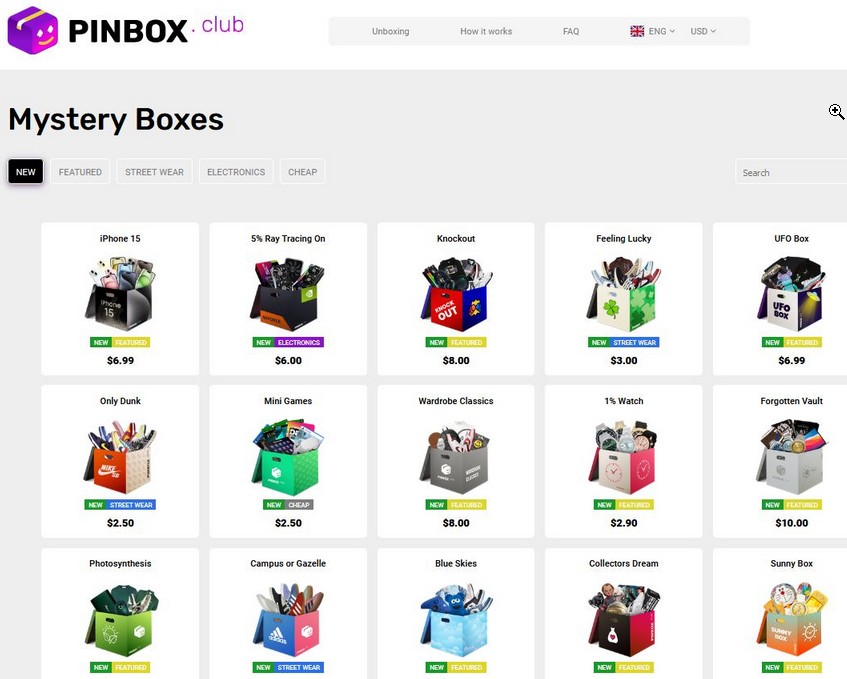Focus the Search input field
Screen dimensions: 847x679
[791, 172]
